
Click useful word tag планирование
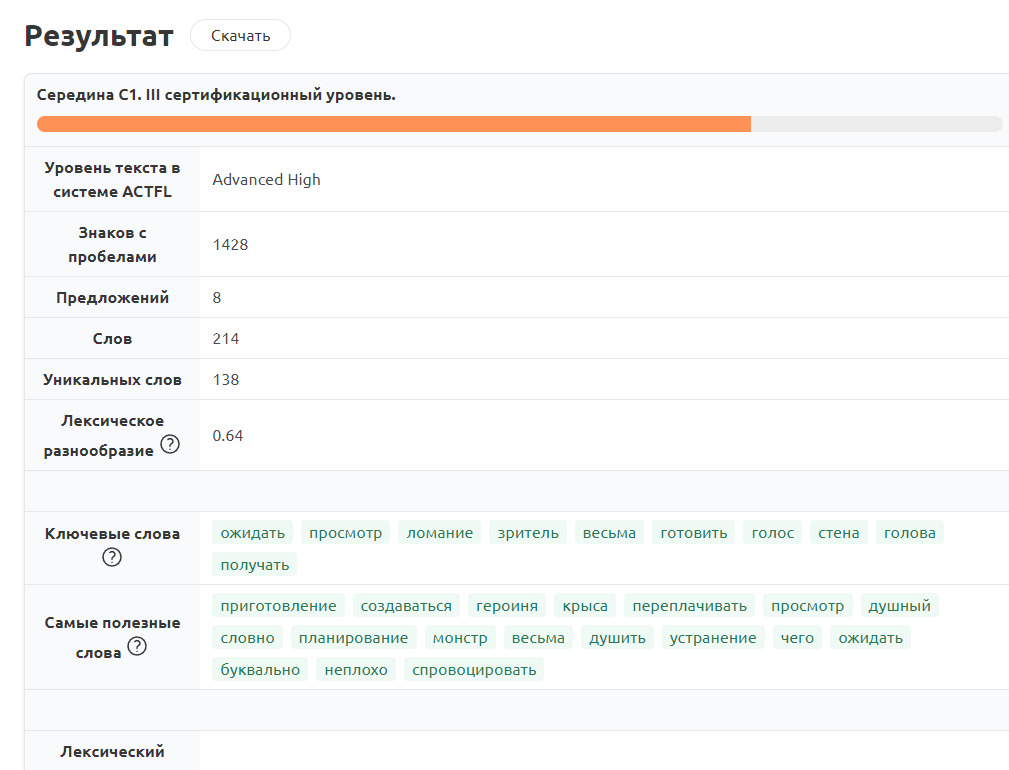pos(354,638)
